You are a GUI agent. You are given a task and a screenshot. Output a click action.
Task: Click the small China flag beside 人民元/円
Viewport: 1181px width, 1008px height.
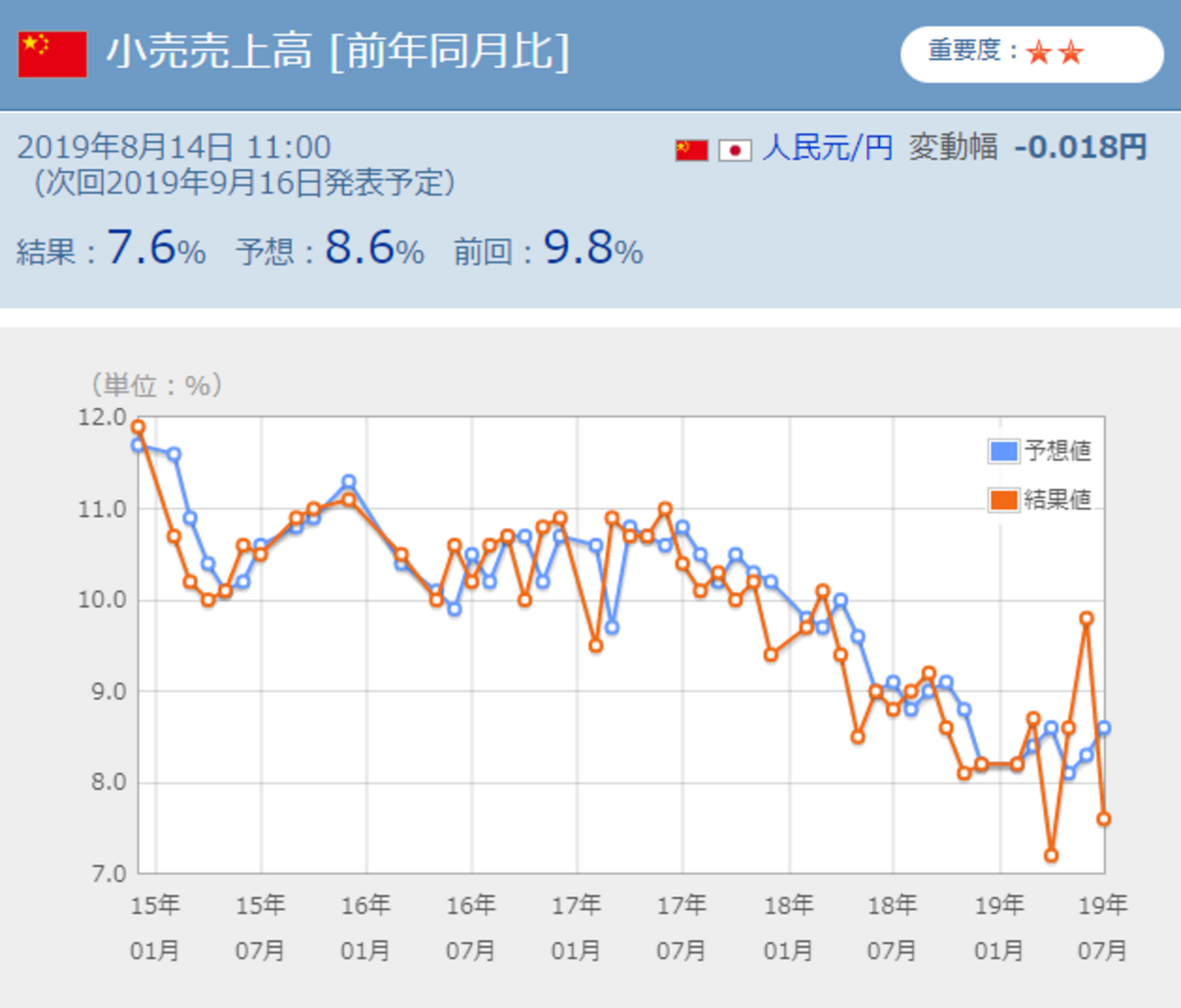click(x=691, y=150)
